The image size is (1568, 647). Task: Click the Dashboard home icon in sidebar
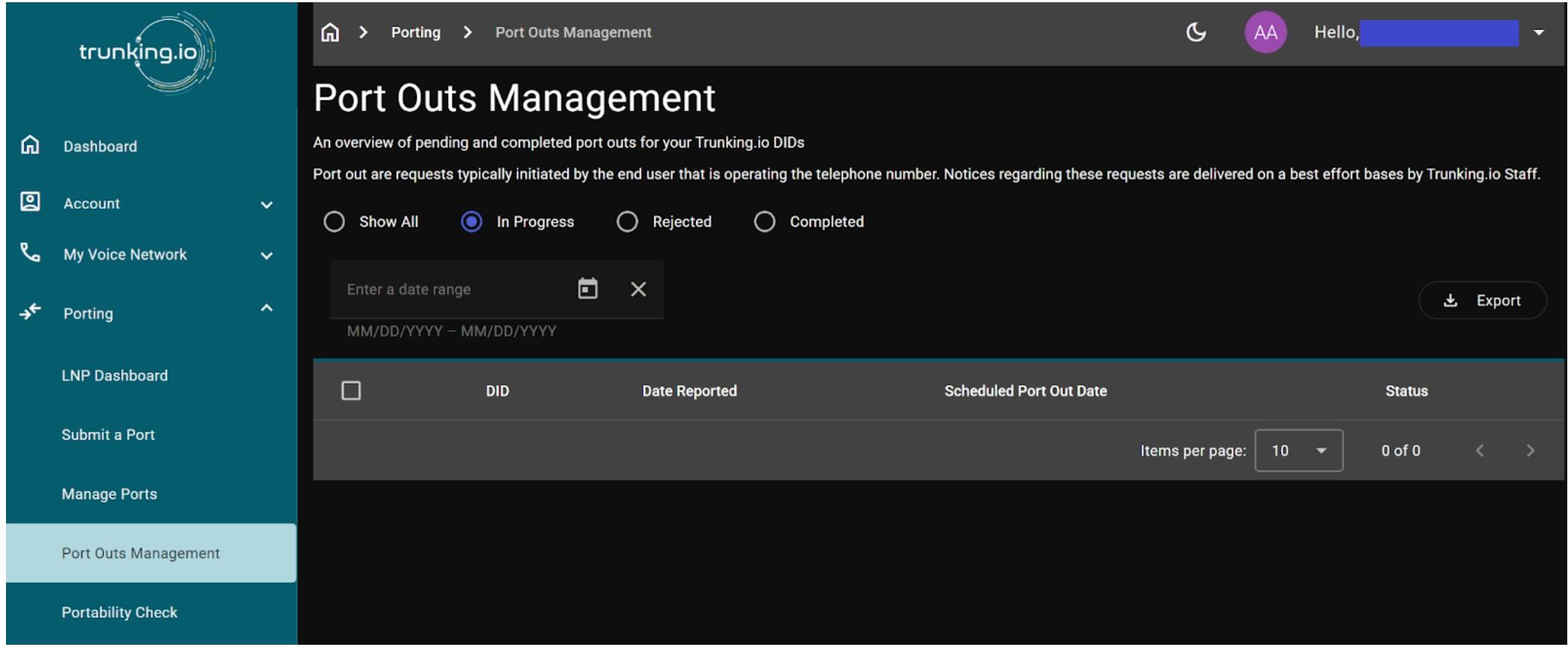pyautogui.click(x=30, y=145)
